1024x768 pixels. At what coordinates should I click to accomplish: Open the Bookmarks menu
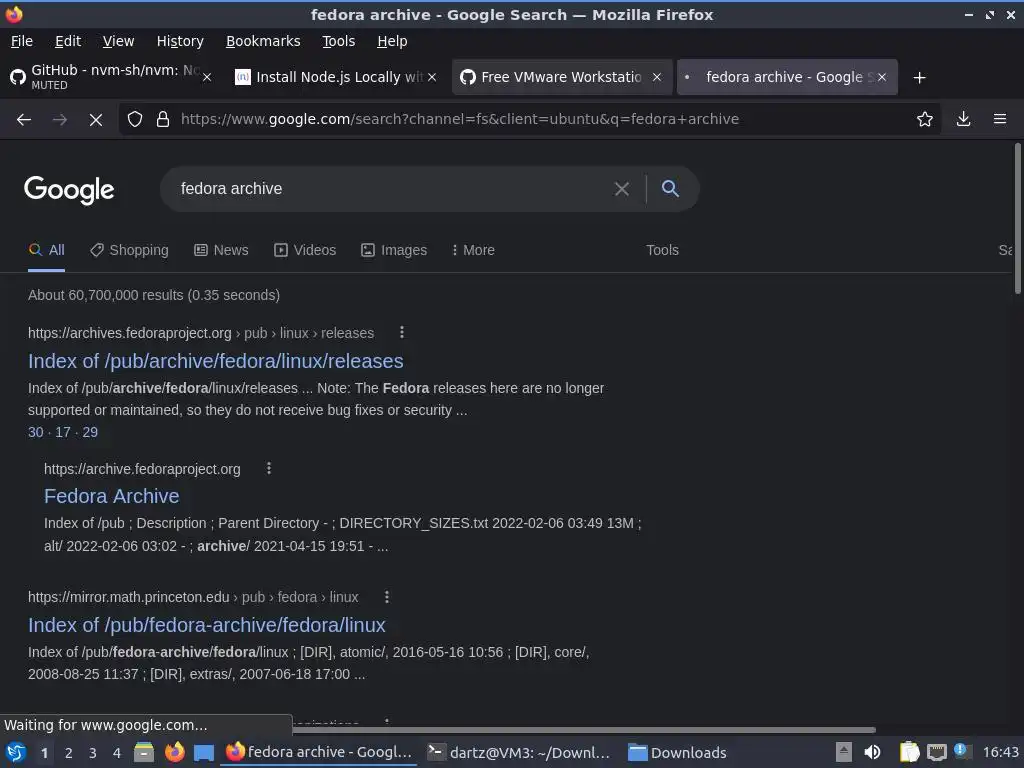click(263, 41)
